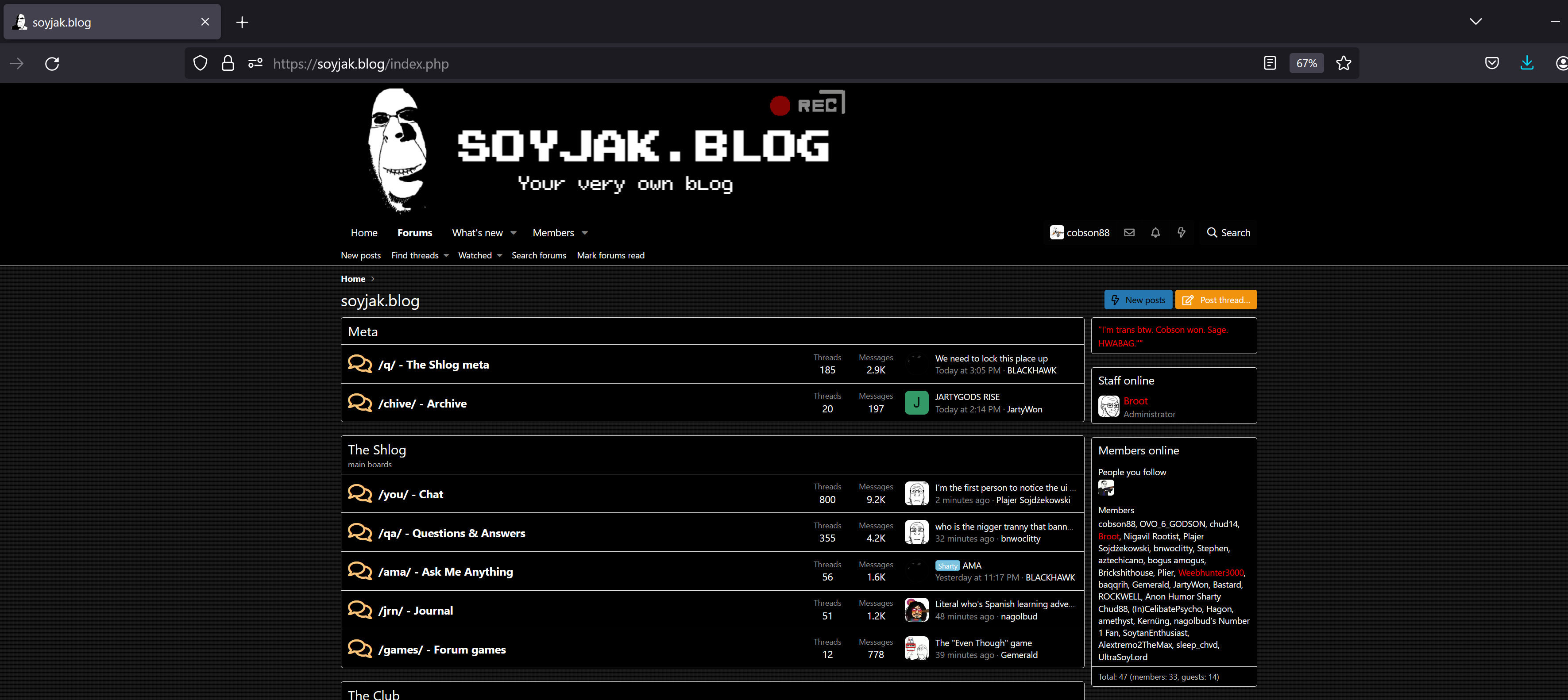Select the Forums menu item

coord(414,232)
